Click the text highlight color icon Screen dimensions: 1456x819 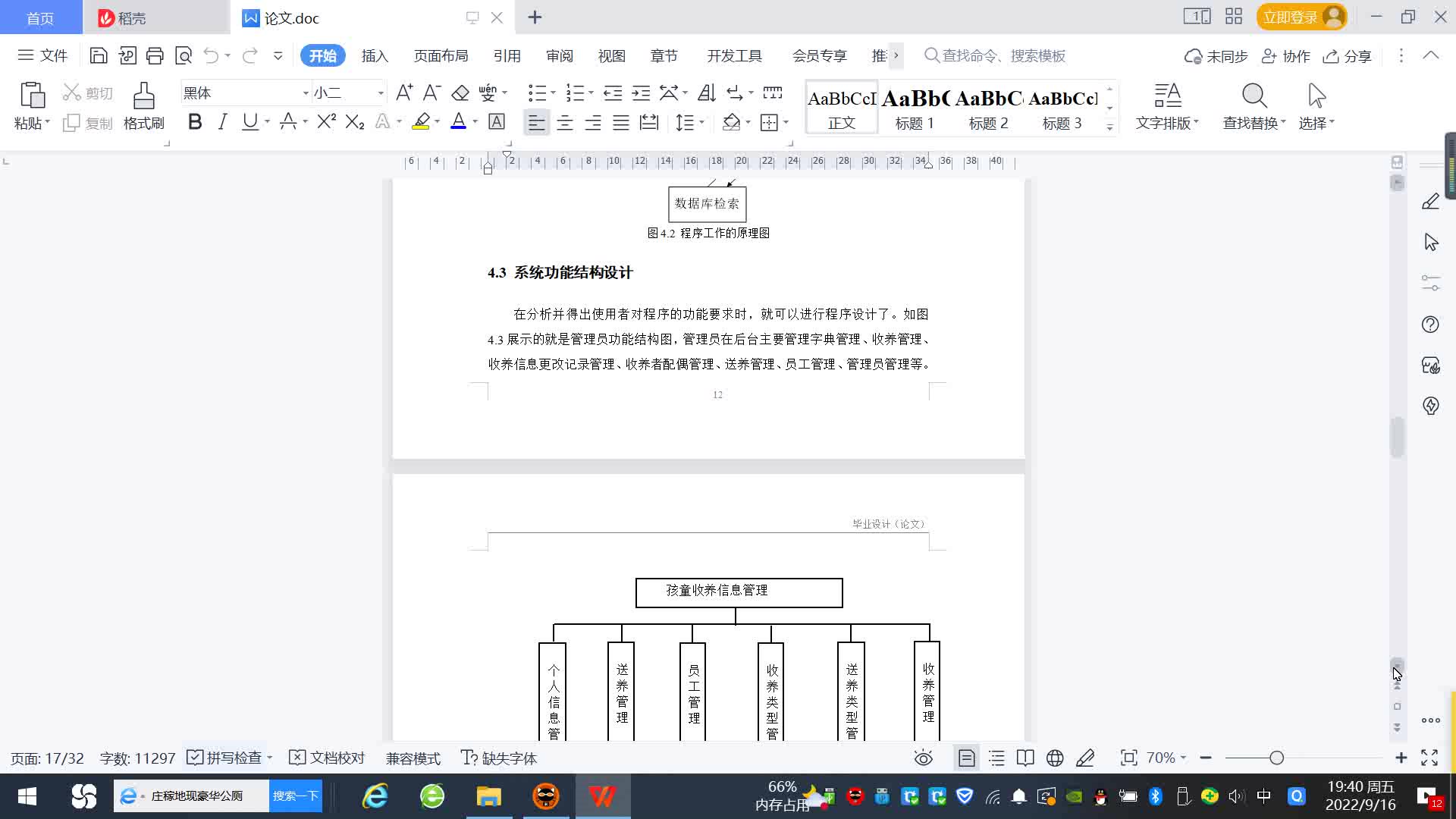coord(421,122)
